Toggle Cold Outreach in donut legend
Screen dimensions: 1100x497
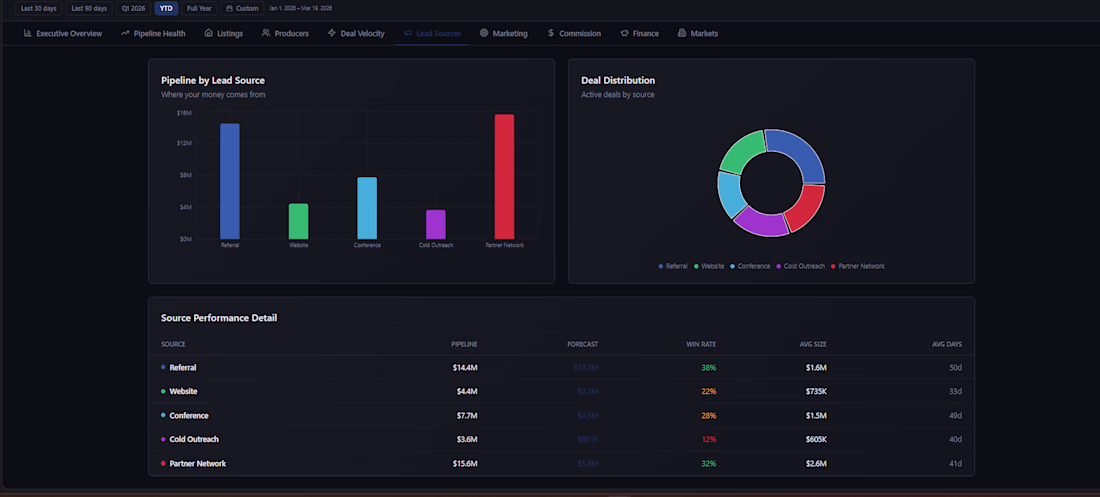point(800,267)
